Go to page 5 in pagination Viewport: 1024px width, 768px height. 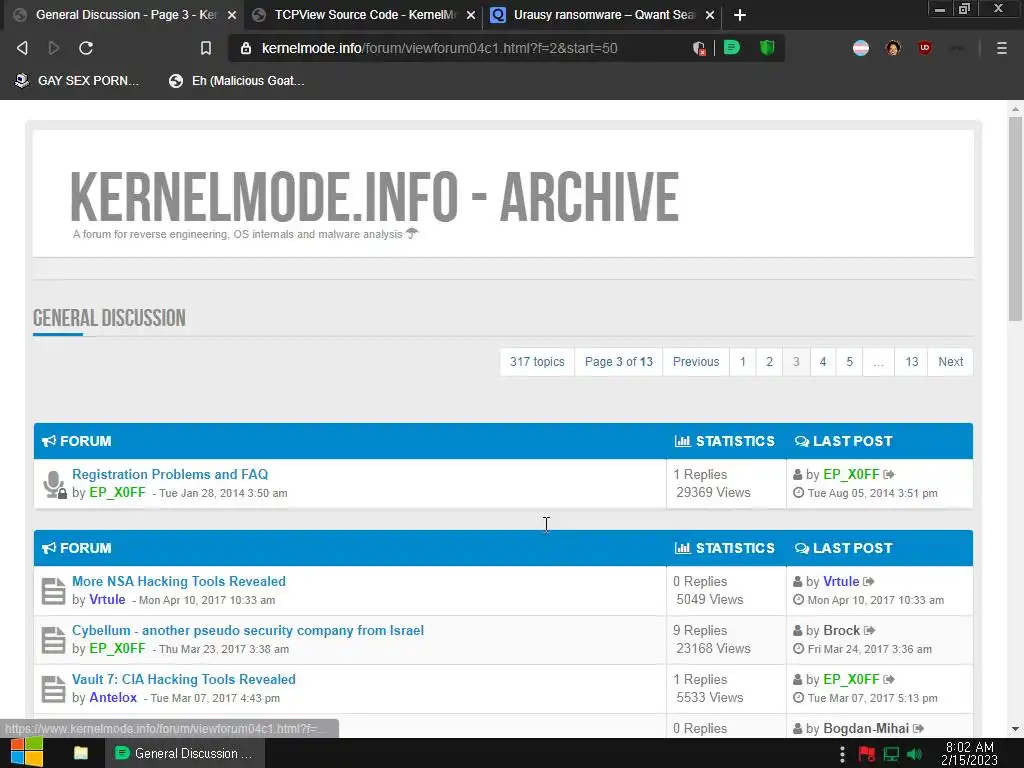click(850, 362)
